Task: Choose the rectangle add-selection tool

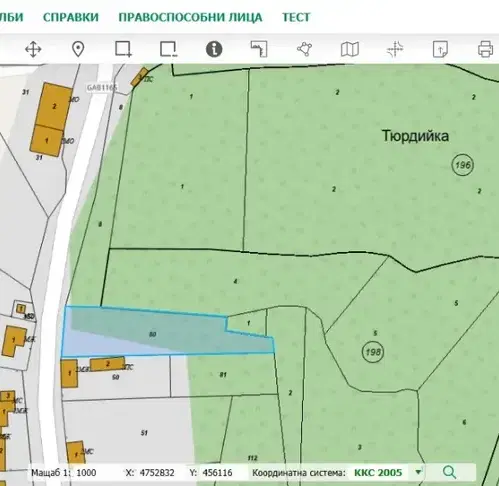Action: 123,49
